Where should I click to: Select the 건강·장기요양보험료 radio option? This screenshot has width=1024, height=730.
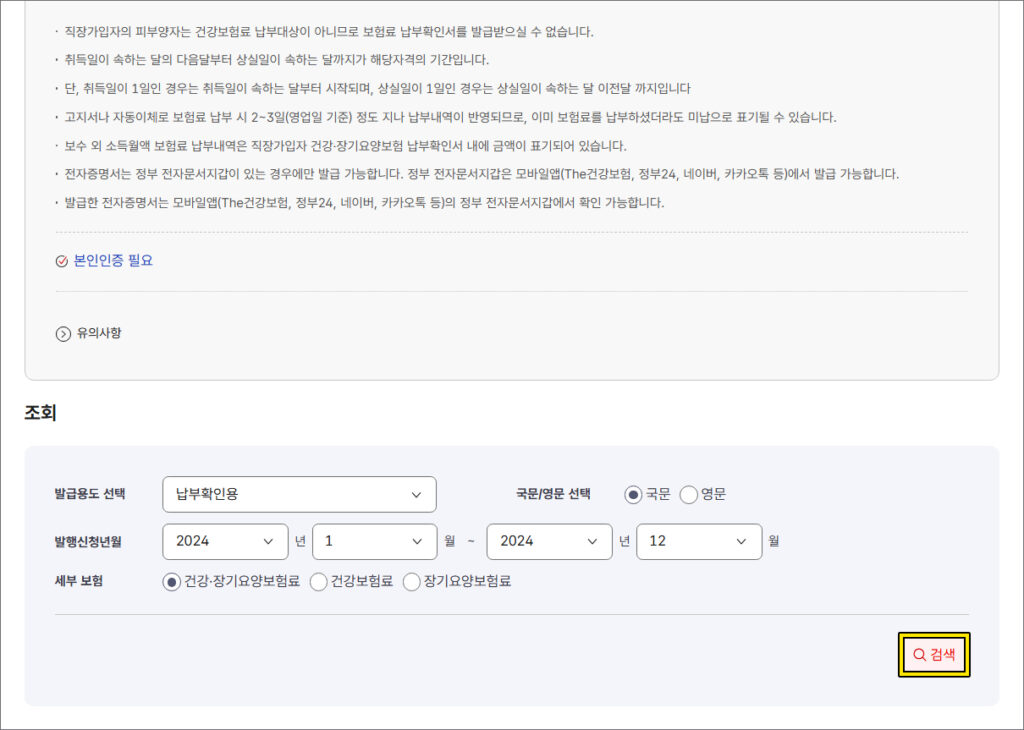[x=172, y=581]
